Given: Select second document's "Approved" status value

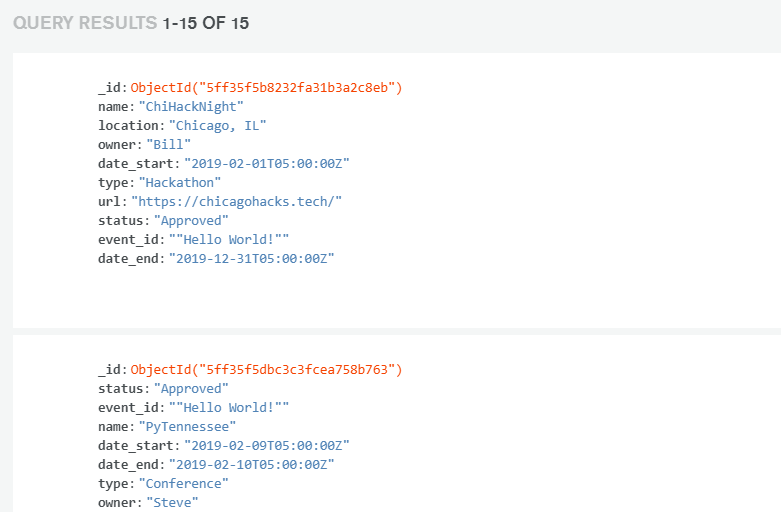Looking at the screenshot, I should point(191,388).
